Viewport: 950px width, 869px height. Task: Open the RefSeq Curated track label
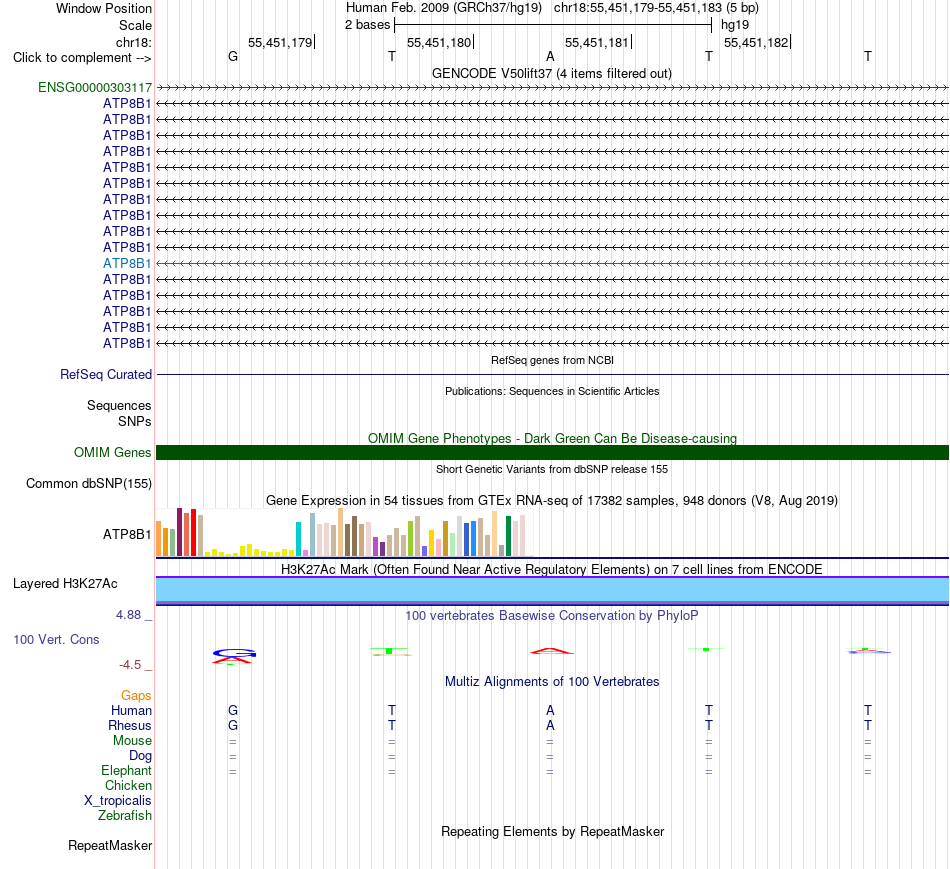point(105,375)
